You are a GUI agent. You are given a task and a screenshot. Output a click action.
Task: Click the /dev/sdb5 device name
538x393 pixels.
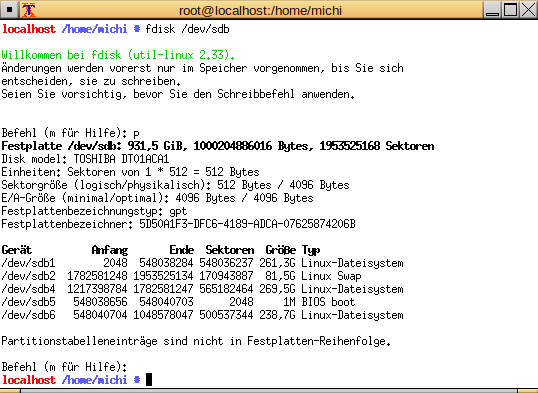(x=28, y=302)
